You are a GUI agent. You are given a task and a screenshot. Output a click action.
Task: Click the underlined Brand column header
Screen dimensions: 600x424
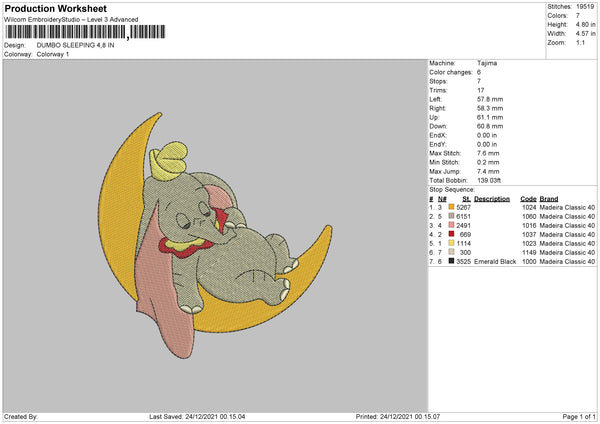click(x=549, y=199)
